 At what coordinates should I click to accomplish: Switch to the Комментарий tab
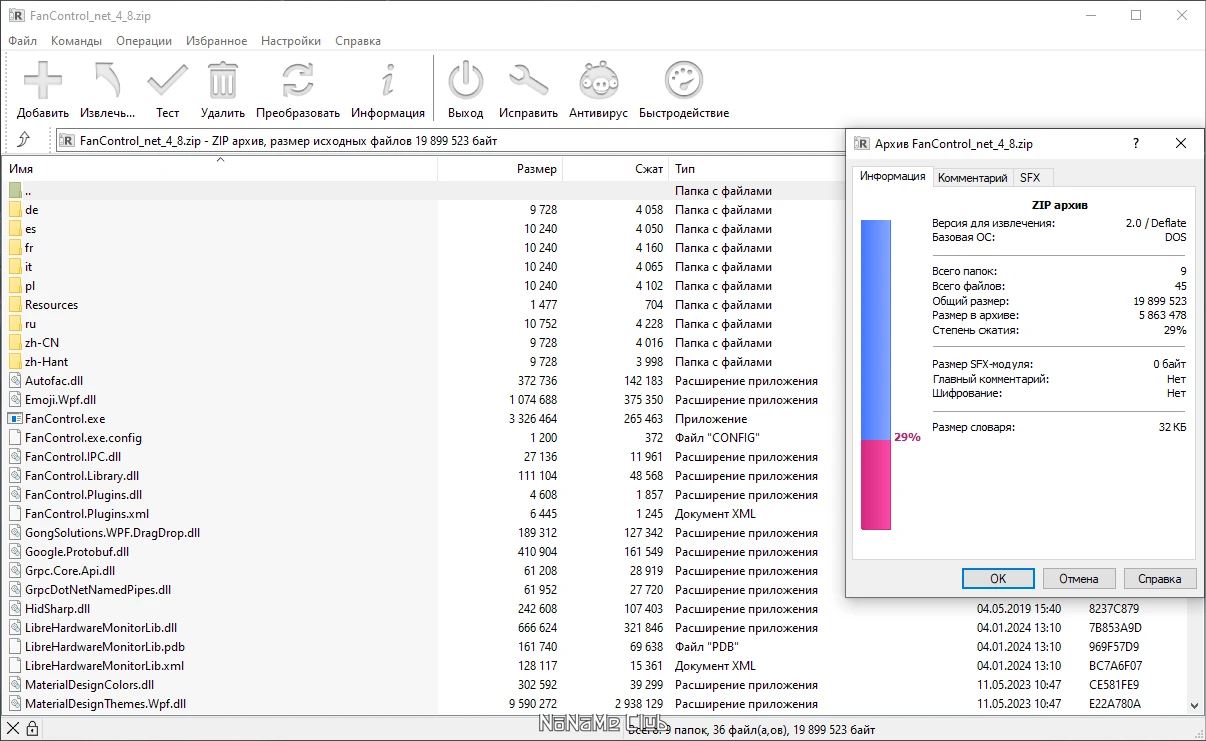(970, 177)
